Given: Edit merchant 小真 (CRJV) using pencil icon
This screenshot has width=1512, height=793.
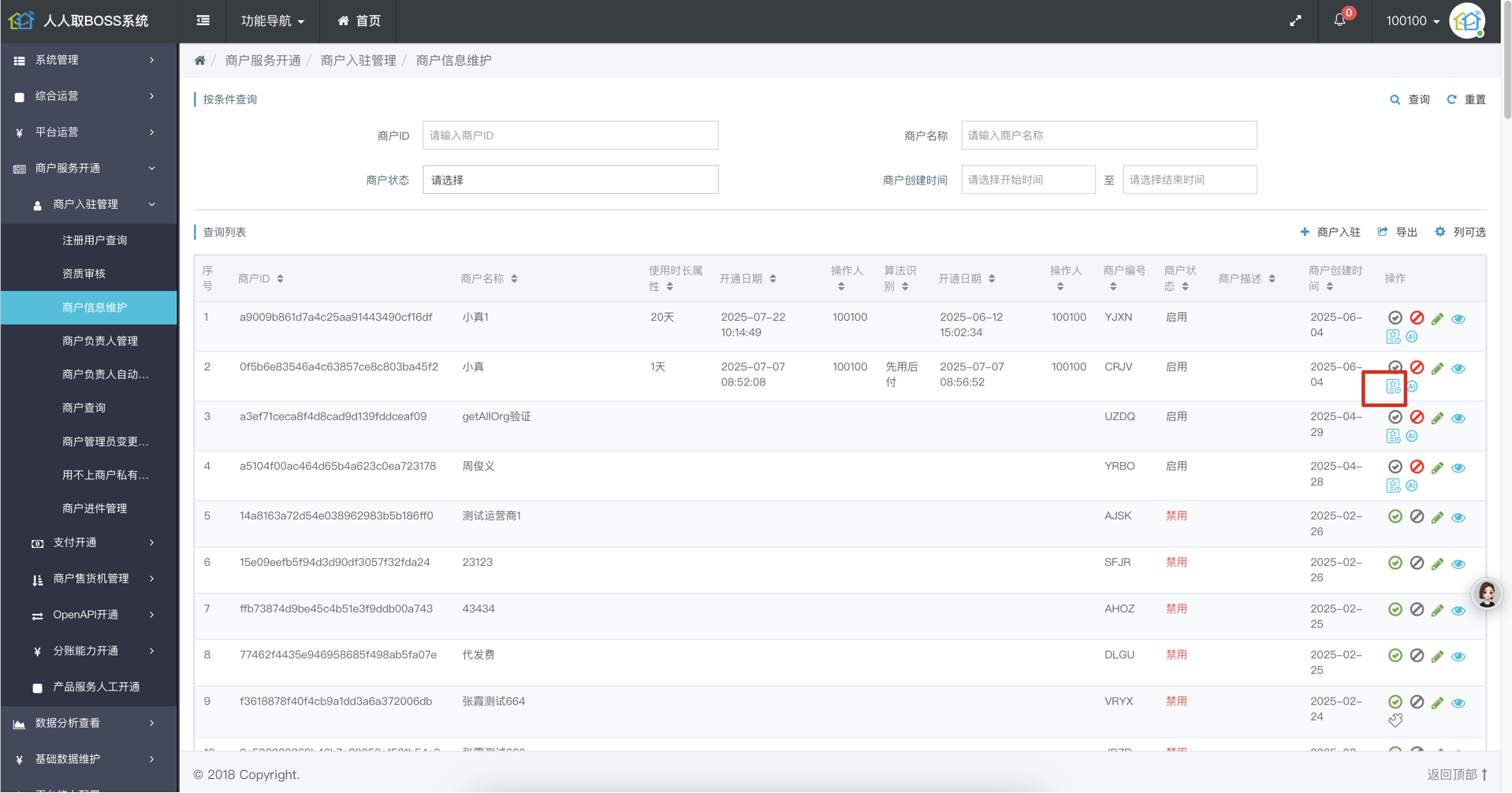Looking at the screenshot, I should (1438, 368).
